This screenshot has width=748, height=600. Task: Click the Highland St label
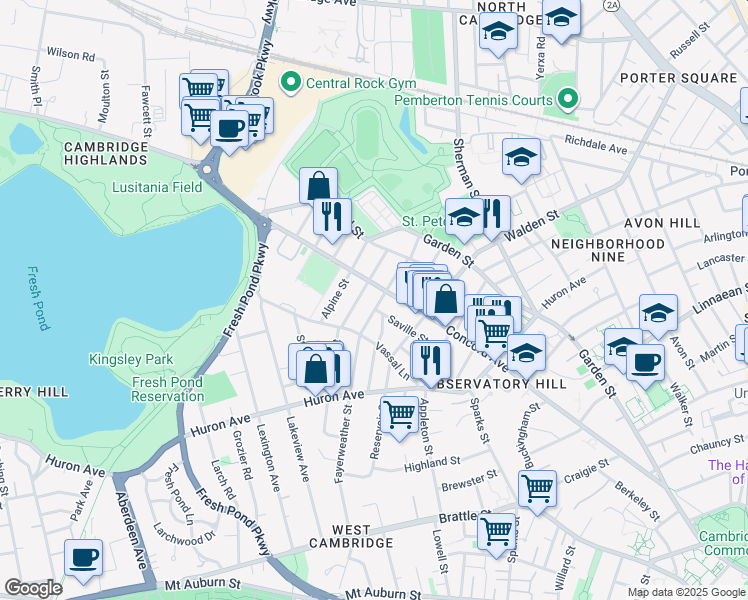[x=432, y=464]
